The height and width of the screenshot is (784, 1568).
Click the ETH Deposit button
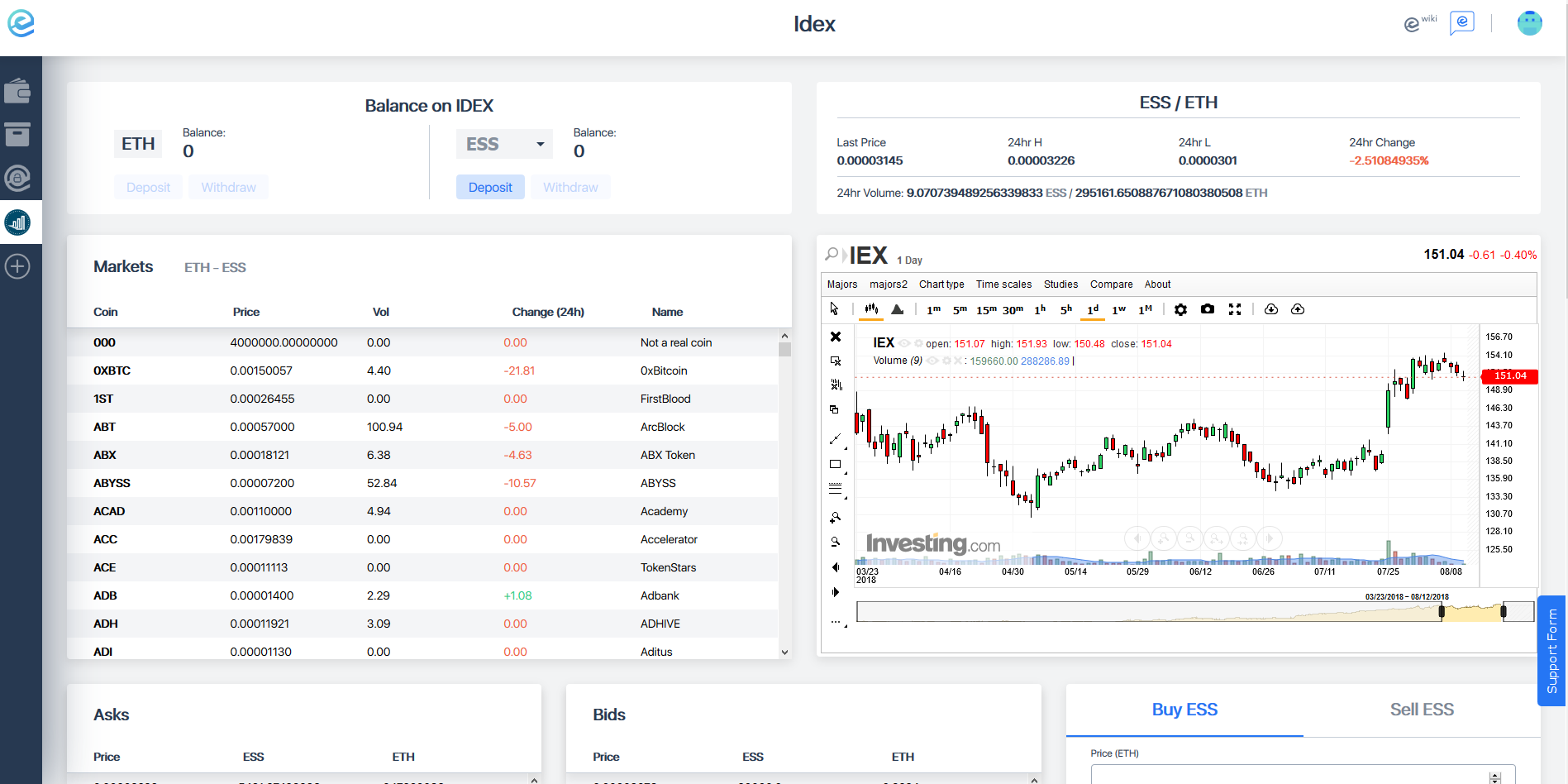point(148,188)
